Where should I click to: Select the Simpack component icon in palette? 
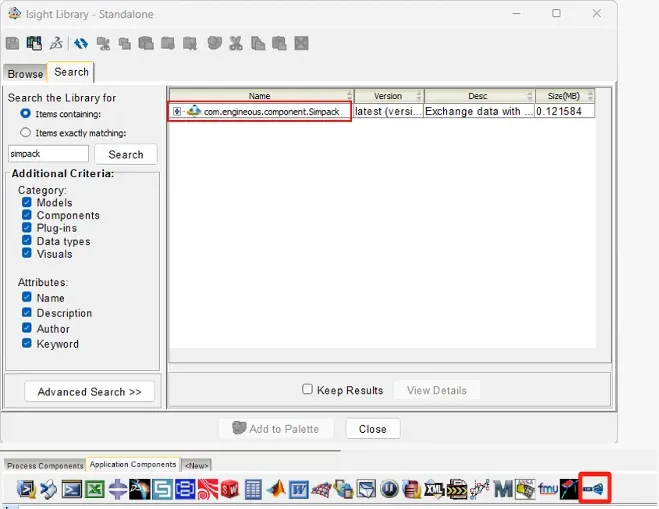point(594,488)
